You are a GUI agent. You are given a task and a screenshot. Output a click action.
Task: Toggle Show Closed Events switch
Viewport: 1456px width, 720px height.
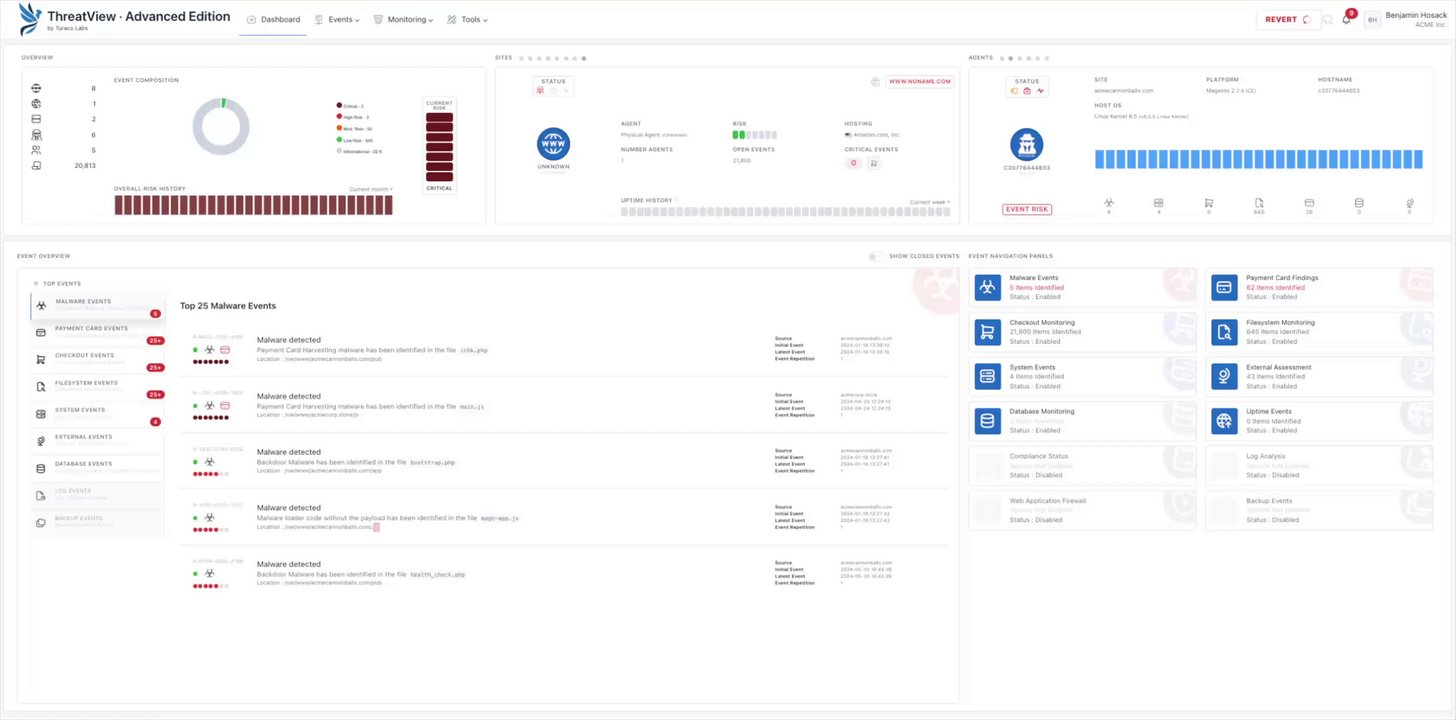(876, 256)
